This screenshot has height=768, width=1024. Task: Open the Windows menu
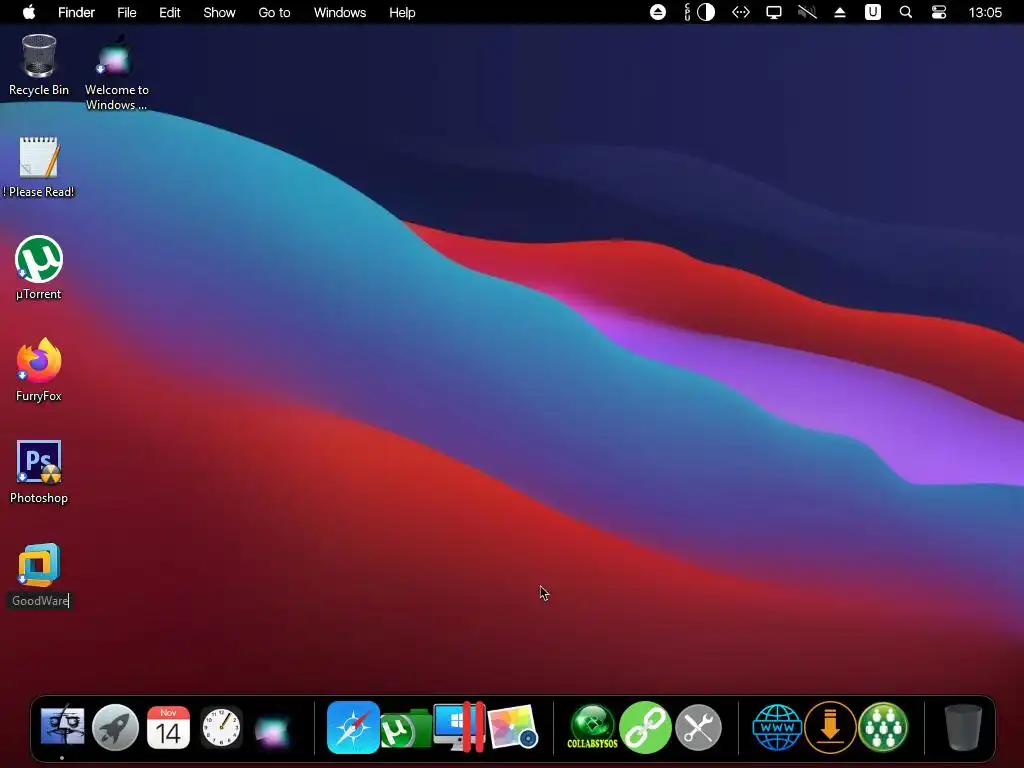coord(340,12)
